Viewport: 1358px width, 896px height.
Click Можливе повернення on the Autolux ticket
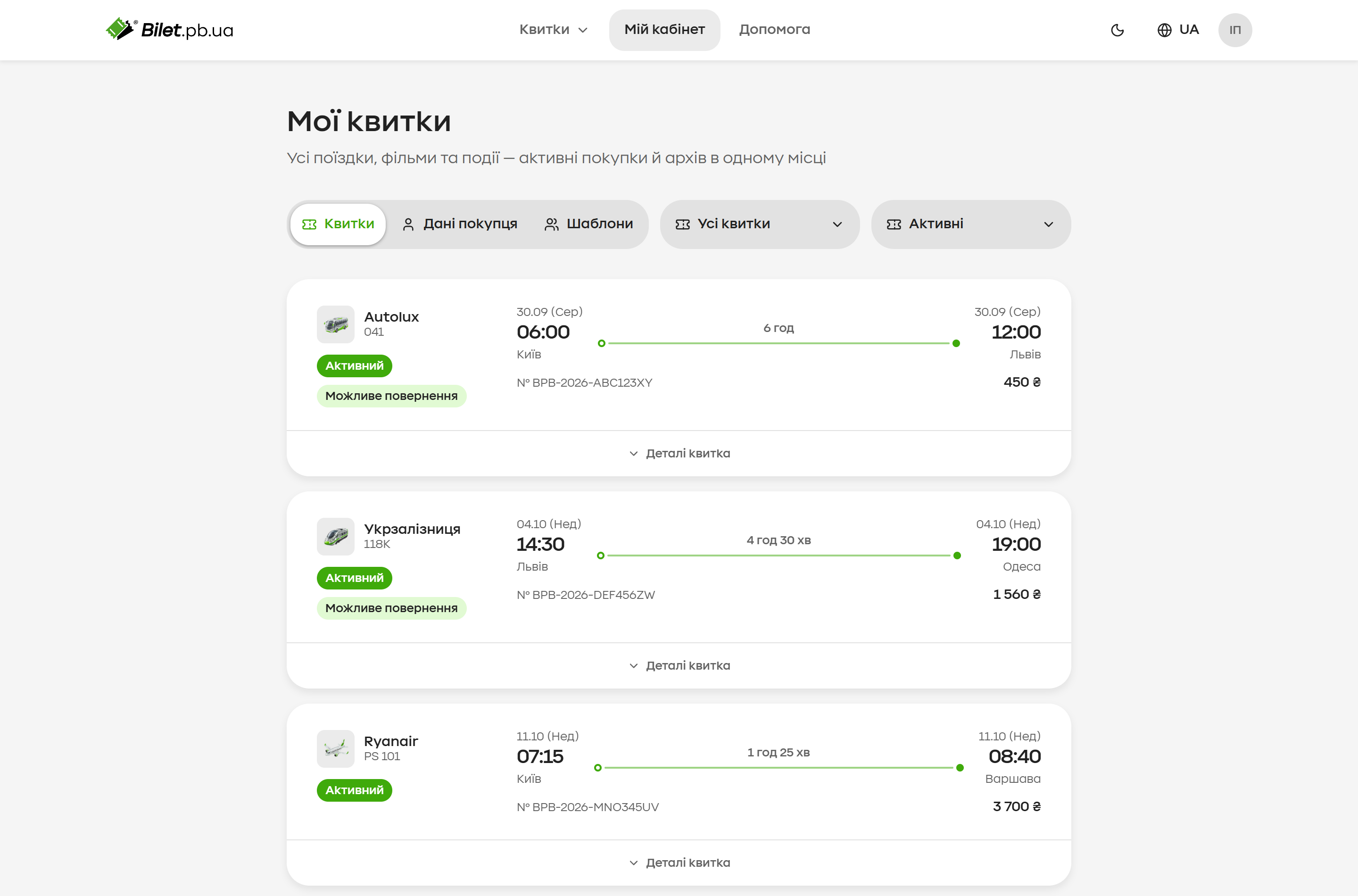[x=391, y=396]
